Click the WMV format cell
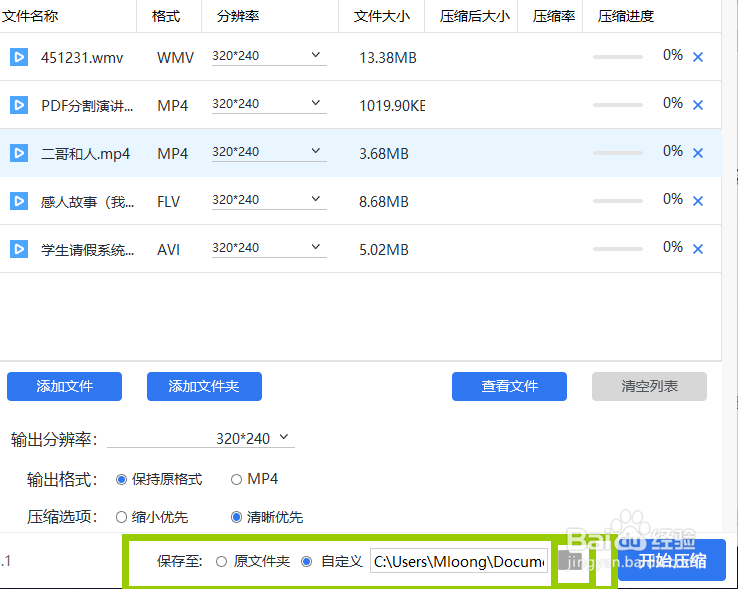Screen dimensions: 738x589 coord(175,58)
